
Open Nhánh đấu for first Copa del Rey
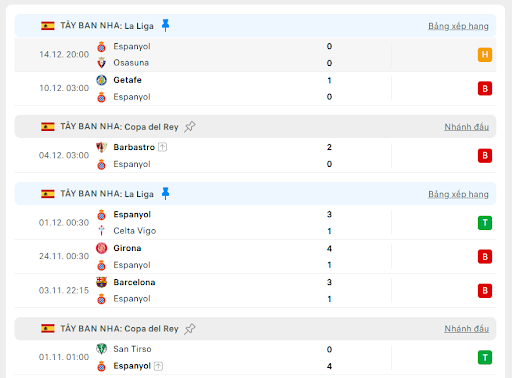click(x=466, y=127)
